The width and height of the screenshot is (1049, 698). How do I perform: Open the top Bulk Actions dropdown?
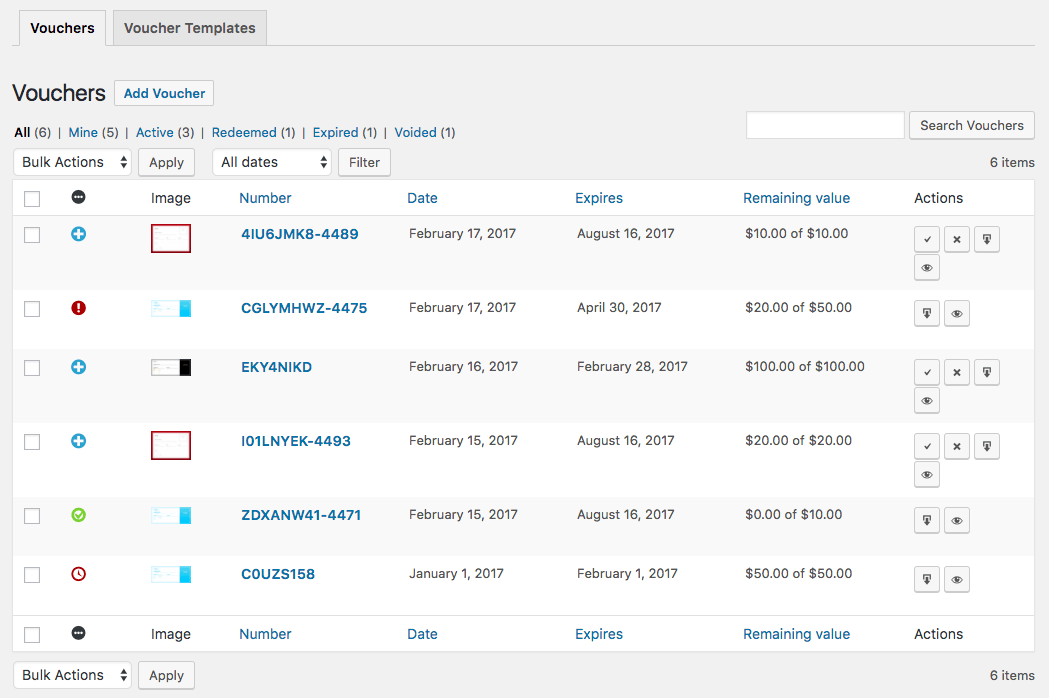click(x=72, y=162)
